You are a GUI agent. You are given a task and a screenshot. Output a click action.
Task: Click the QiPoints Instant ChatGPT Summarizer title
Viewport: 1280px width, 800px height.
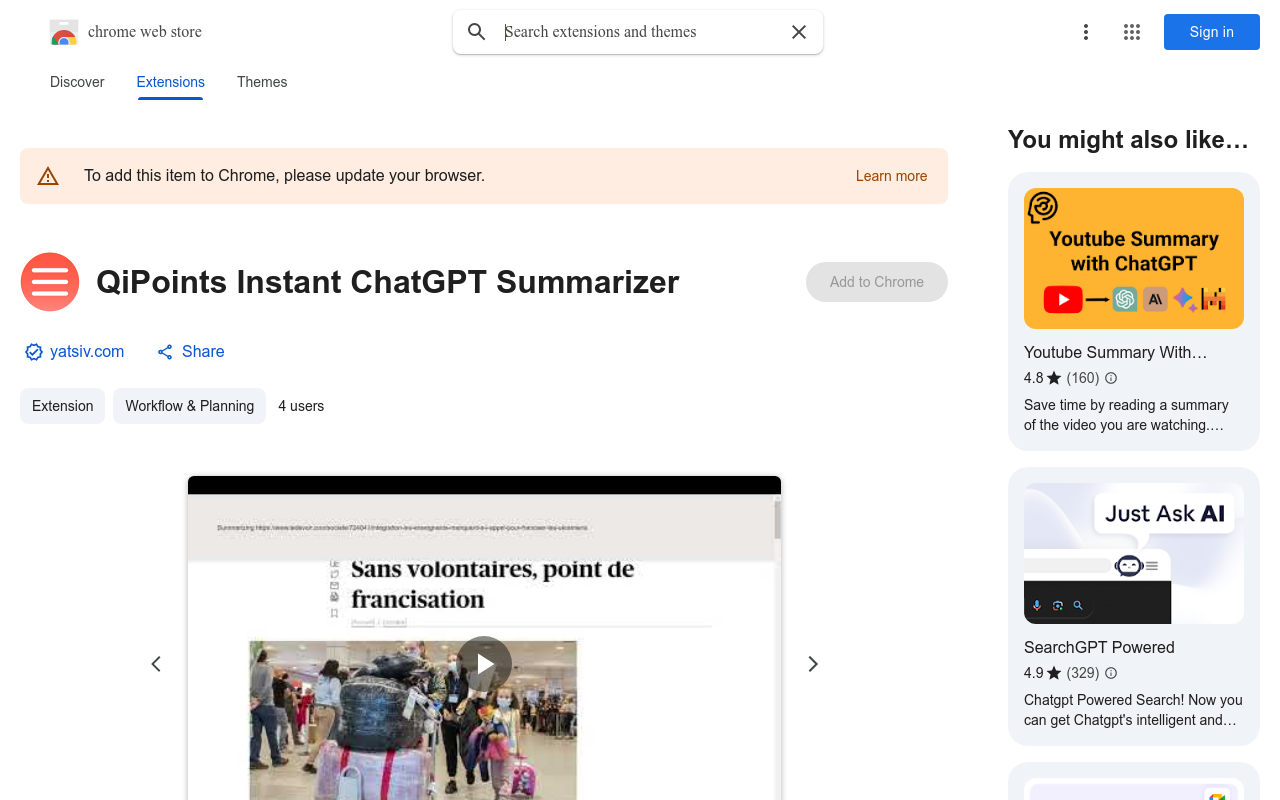[388, 282]
